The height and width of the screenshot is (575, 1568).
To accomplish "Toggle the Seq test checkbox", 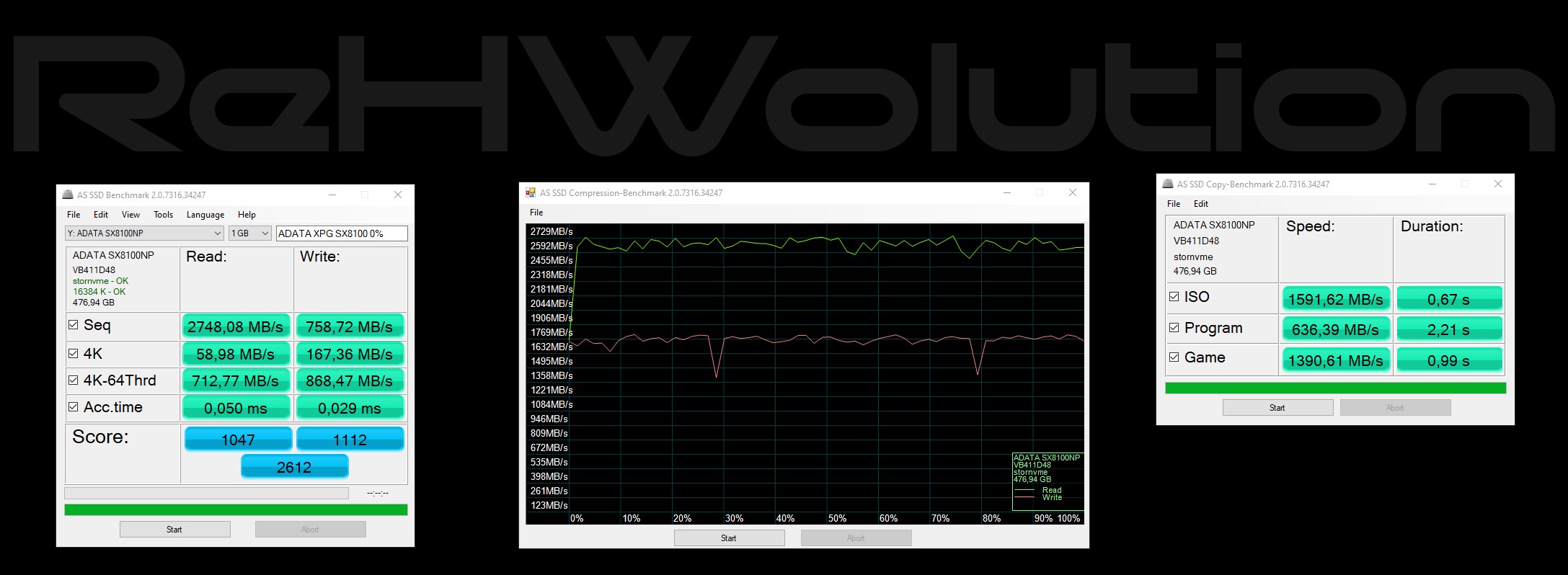I will click(73, 325).
